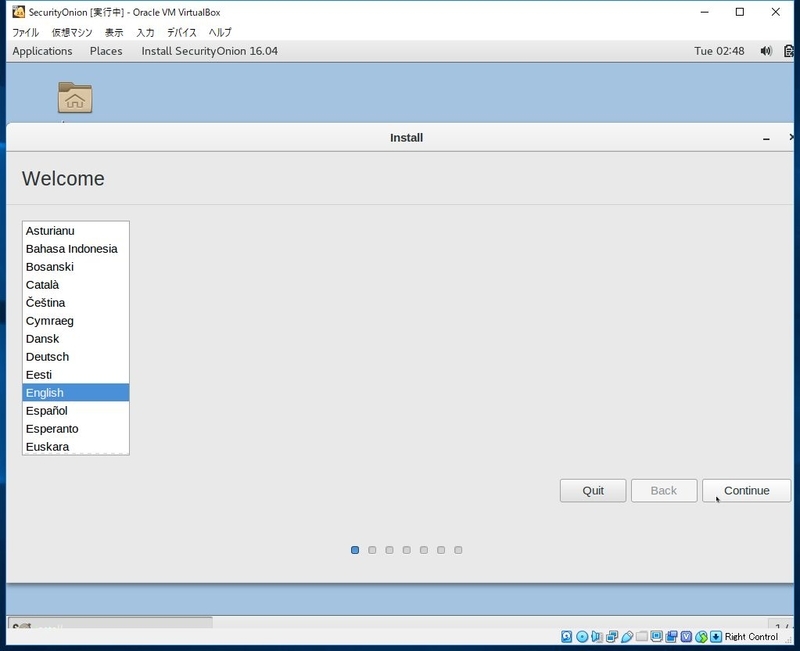Image resolution: width=800 pixels, height=651 pixels.
Task: Click the VirtualBox optical disc status icon
Action: pos(582,636)
